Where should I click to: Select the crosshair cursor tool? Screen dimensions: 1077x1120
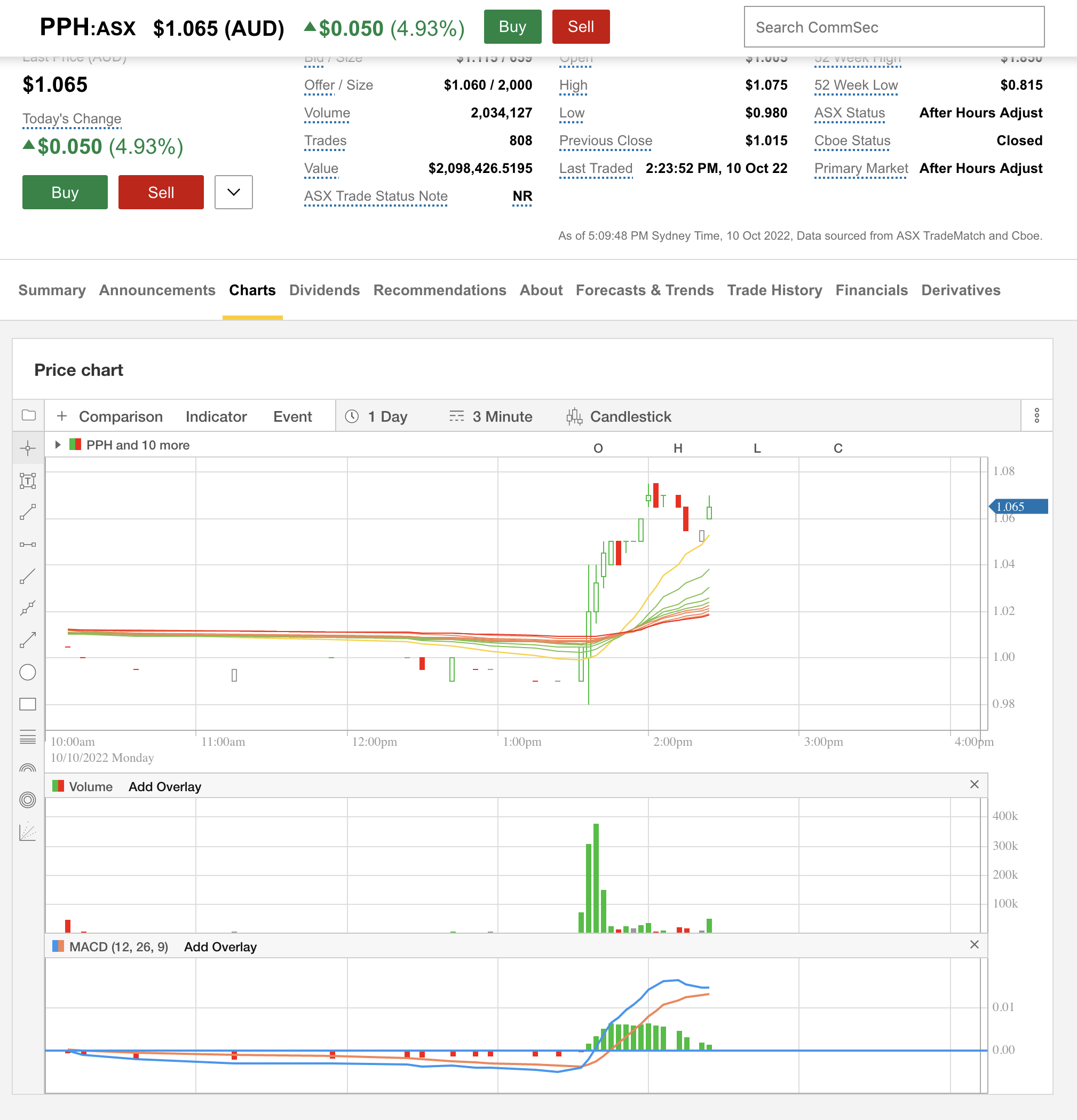coord(27,448)
